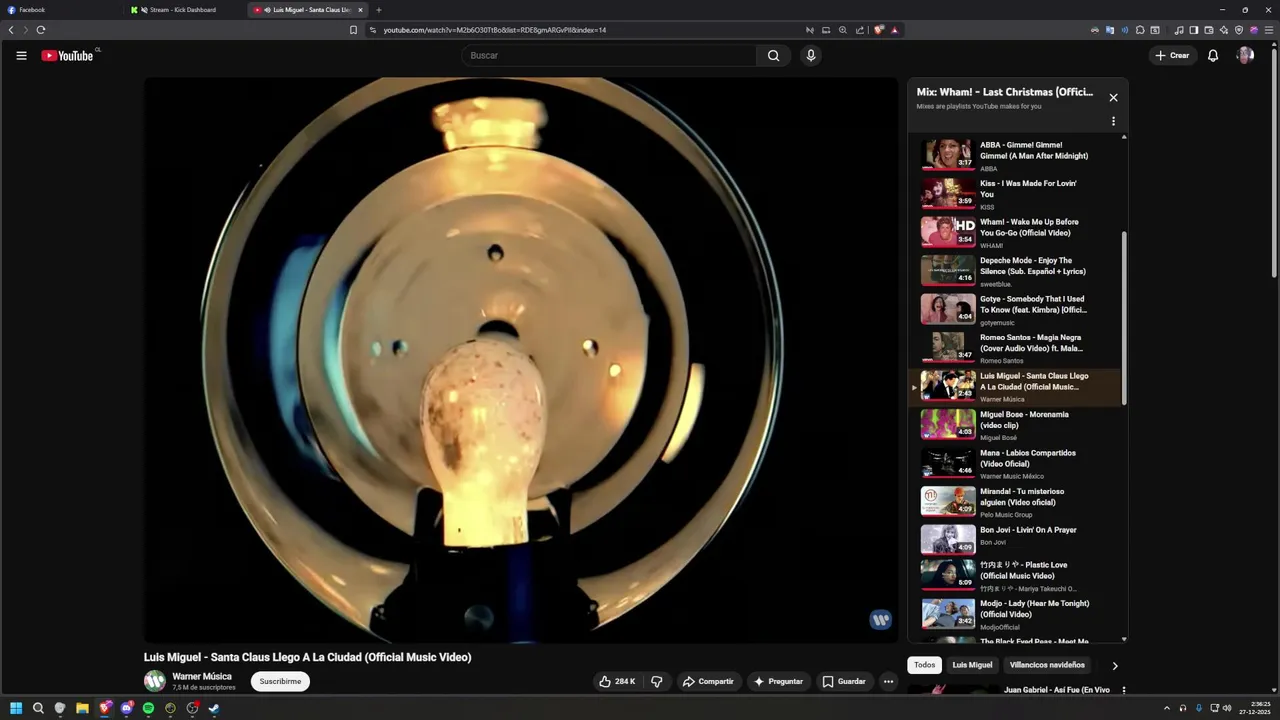Play Depeche Mode Enjoy The Silence

click(x=1014, y=271)
